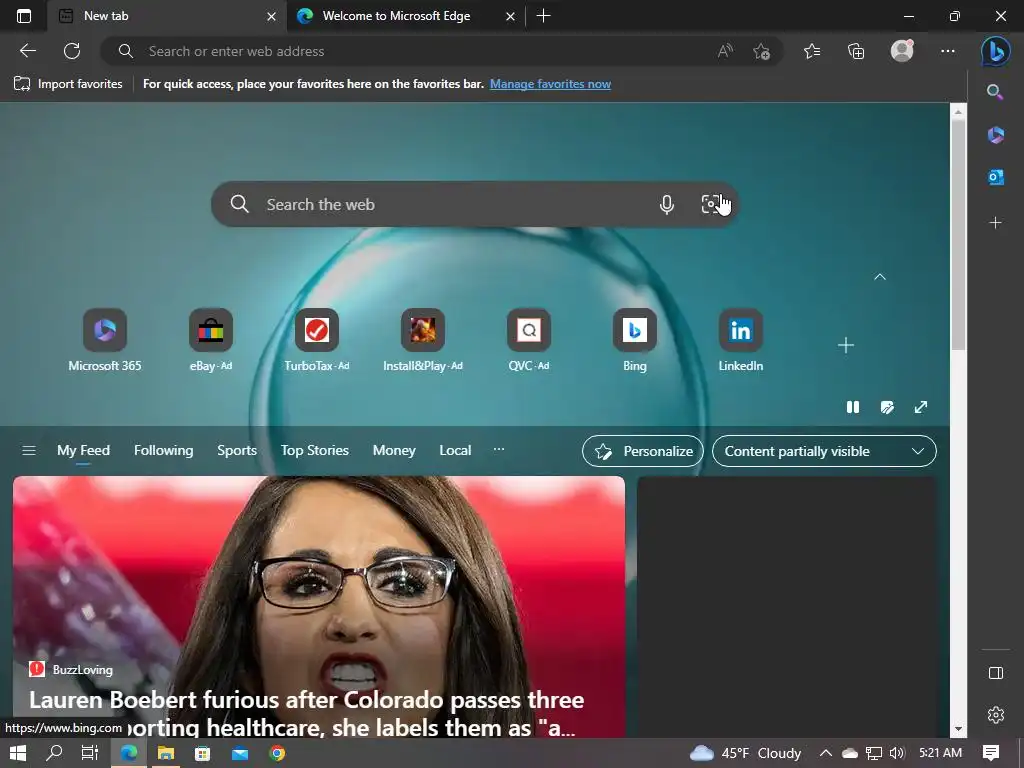The width and height of the screenshot is (1024, 768).
Task: Open the volume control in tray
Action: (897, 753)
